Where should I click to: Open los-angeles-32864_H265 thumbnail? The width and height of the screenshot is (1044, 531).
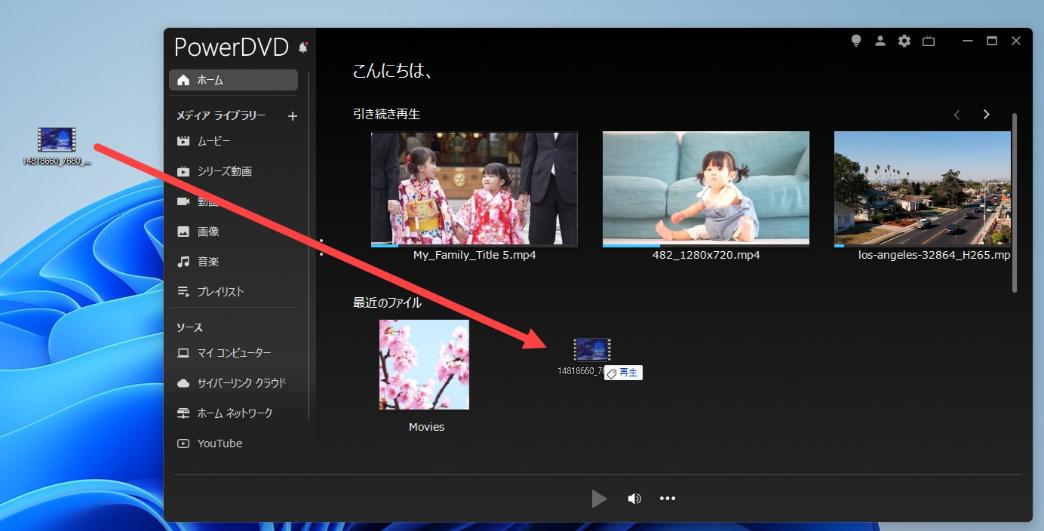(922, 189)
